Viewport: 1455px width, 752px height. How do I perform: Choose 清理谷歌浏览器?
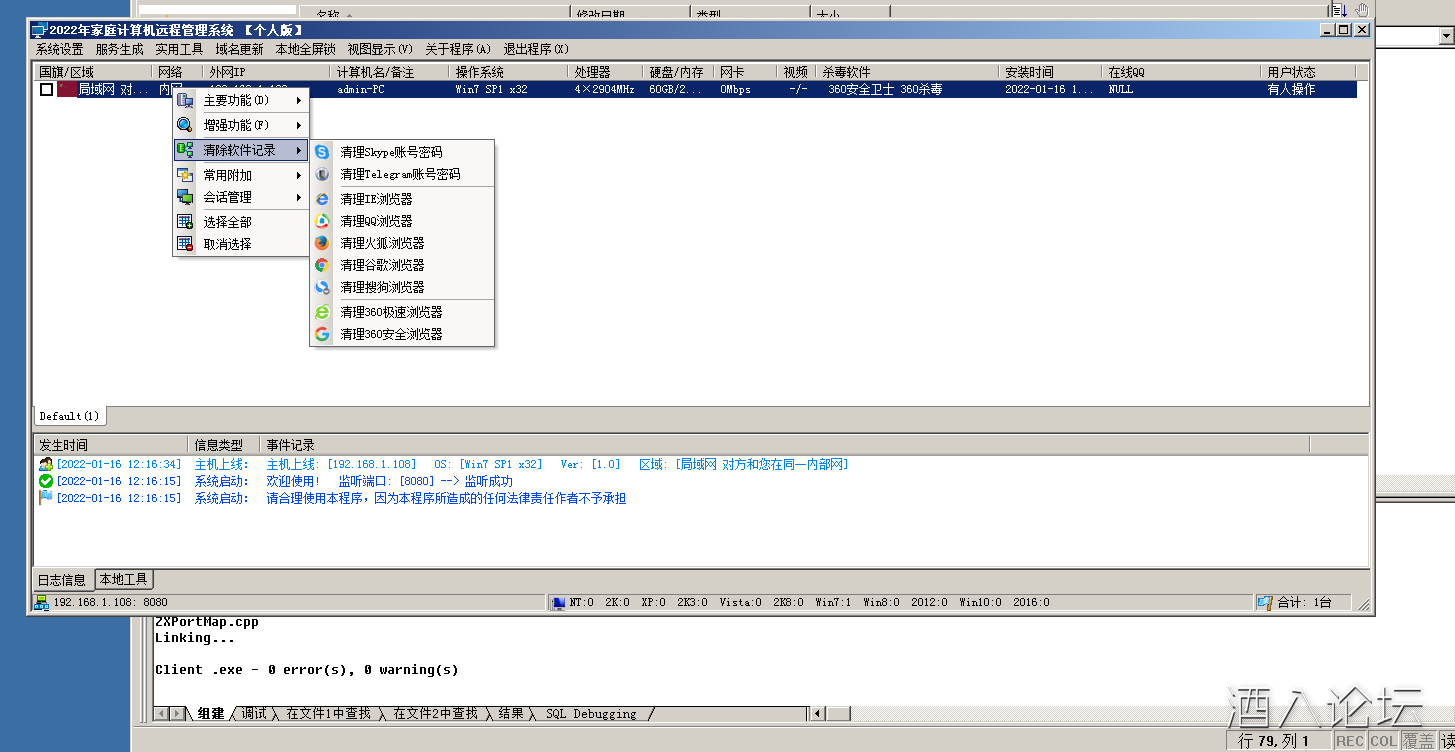coord(402,265)
